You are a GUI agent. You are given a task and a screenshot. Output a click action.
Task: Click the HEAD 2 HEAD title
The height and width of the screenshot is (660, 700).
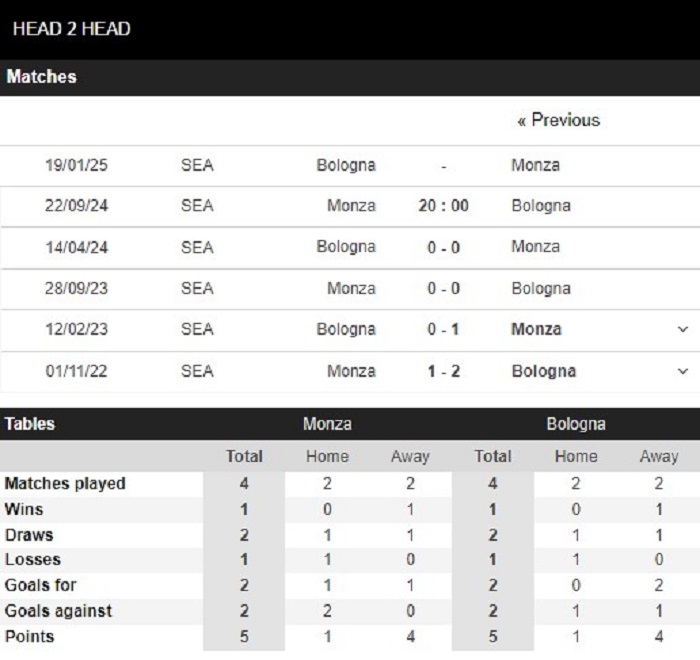coord(71,29)
